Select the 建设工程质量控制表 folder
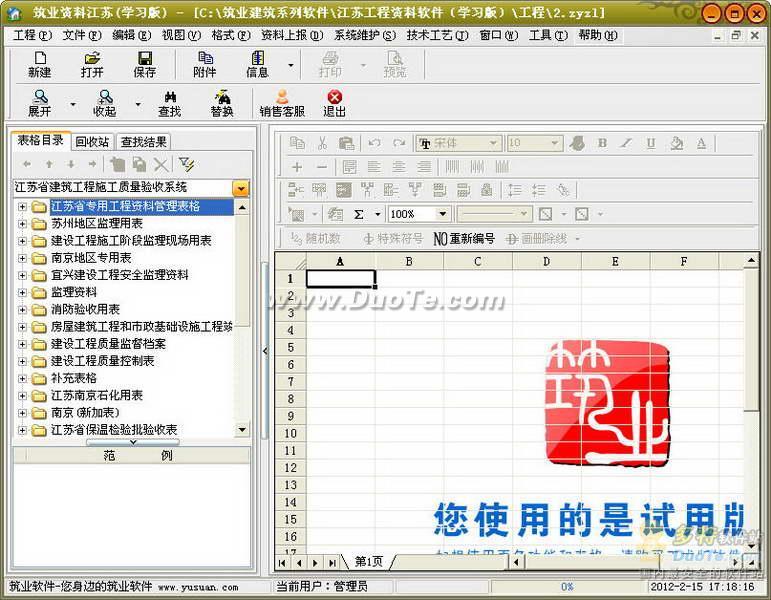 tap(102, 361)
